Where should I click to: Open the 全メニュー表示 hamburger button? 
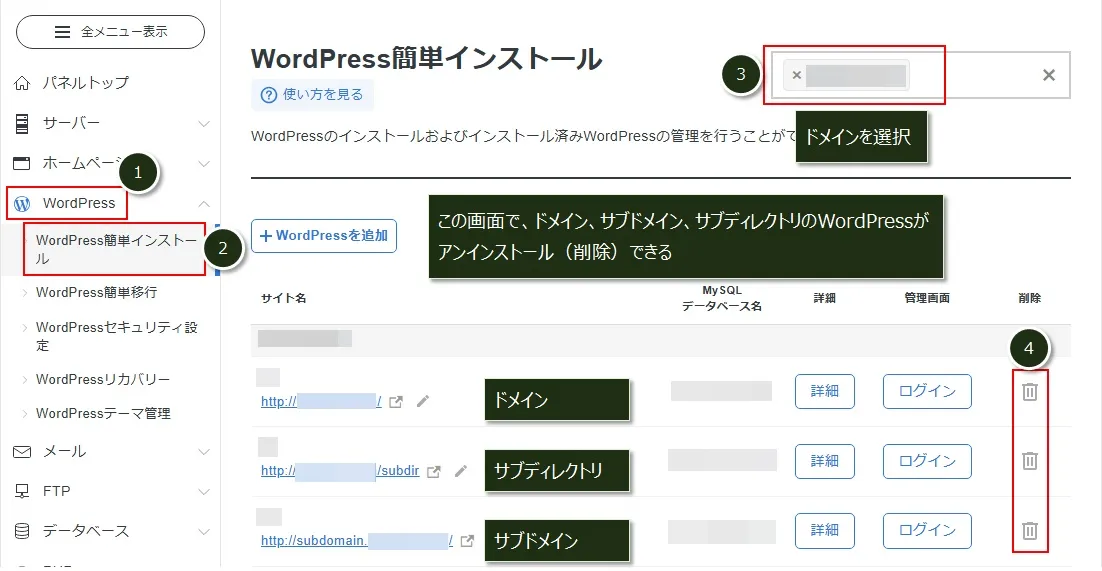click(110, 32)
